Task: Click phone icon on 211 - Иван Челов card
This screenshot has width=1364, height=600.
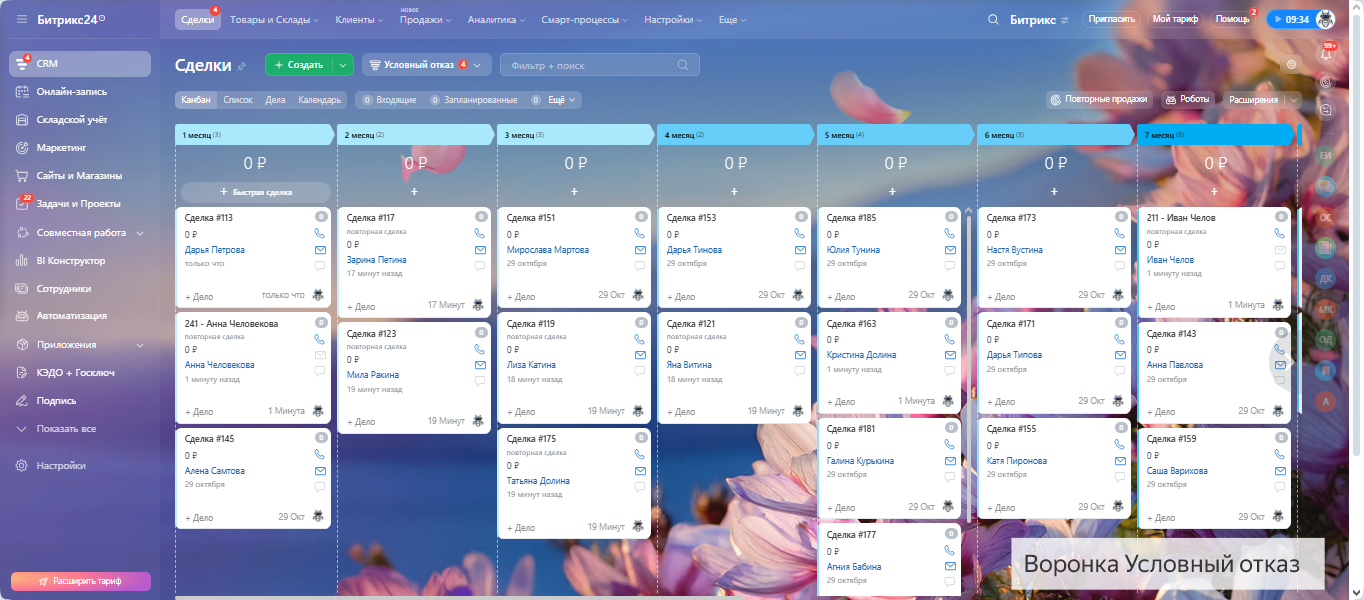Action: [x=1280, y=233]
